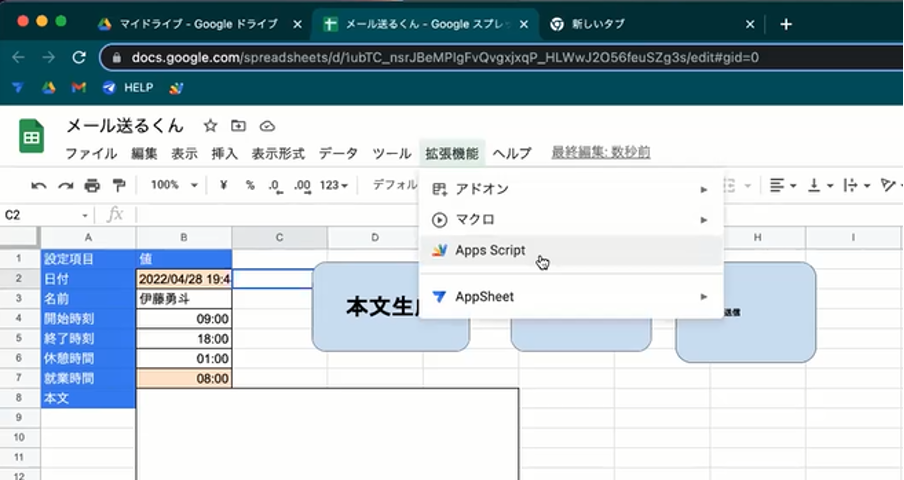
Task: Select column B header
Action: 184,237
